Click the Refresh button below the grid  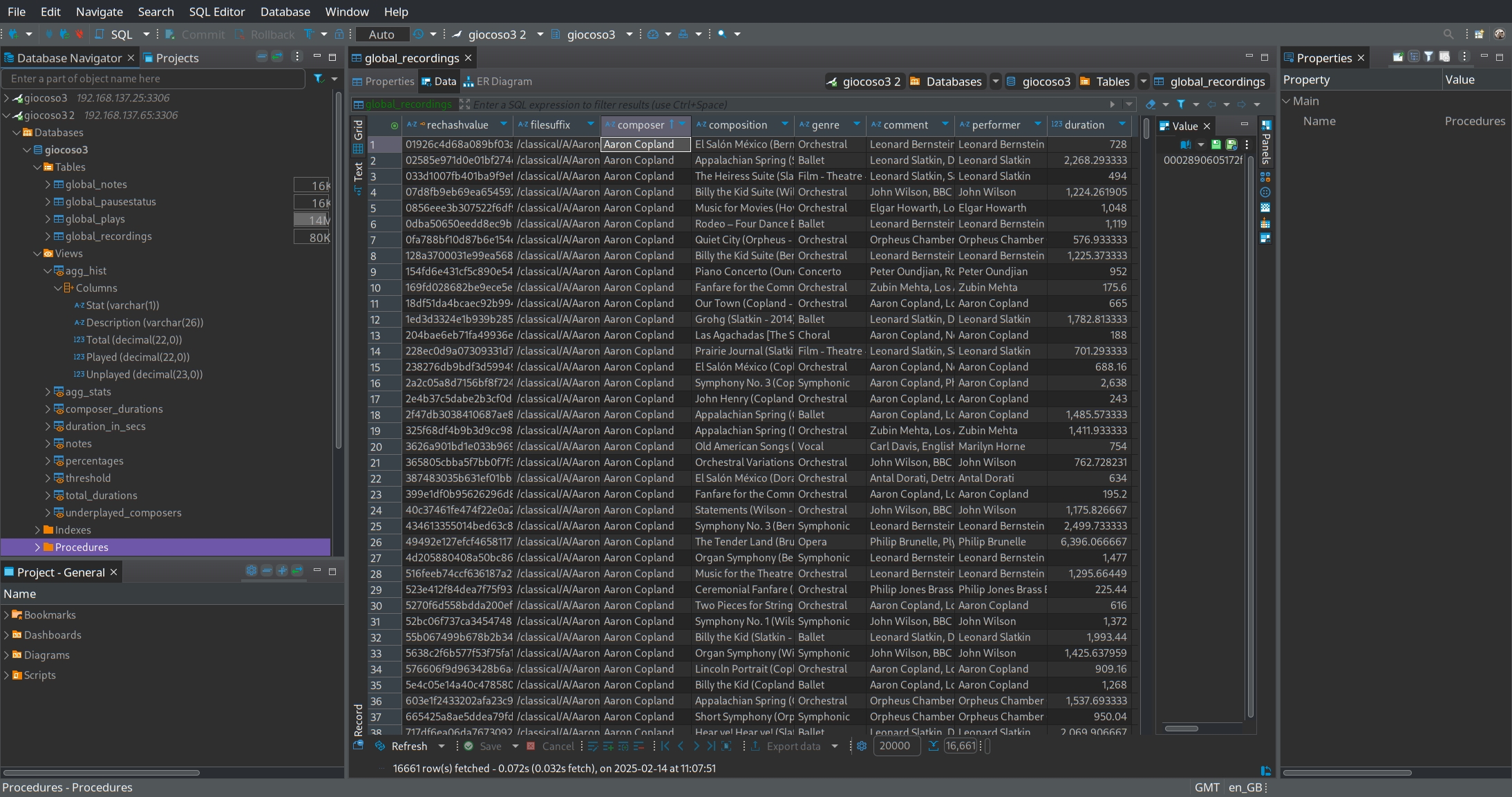(409, 747)
